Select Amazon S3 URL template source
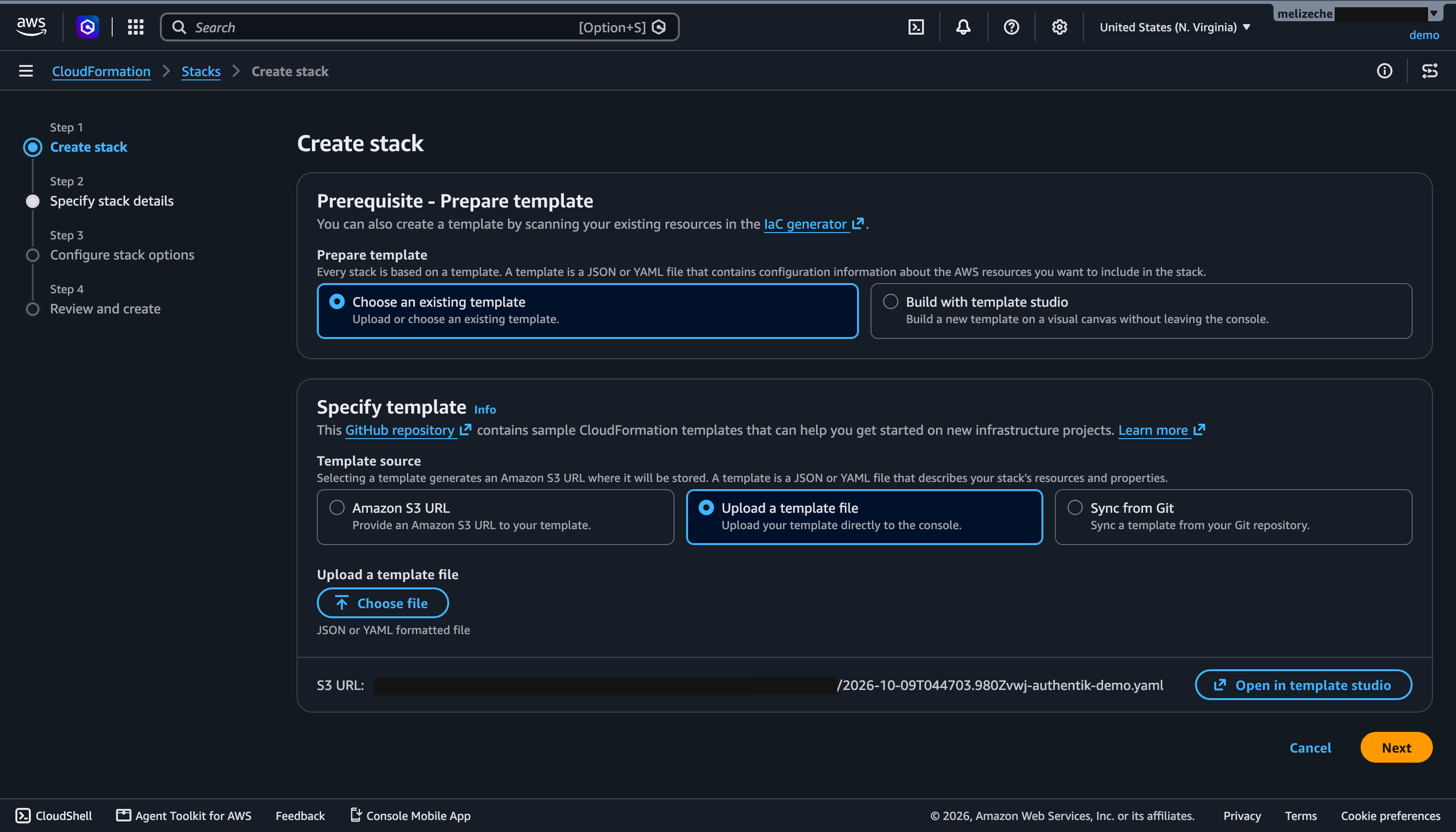Image resolution: width=1456 pixels, height=832 pixels. click(x=495, y=517)
